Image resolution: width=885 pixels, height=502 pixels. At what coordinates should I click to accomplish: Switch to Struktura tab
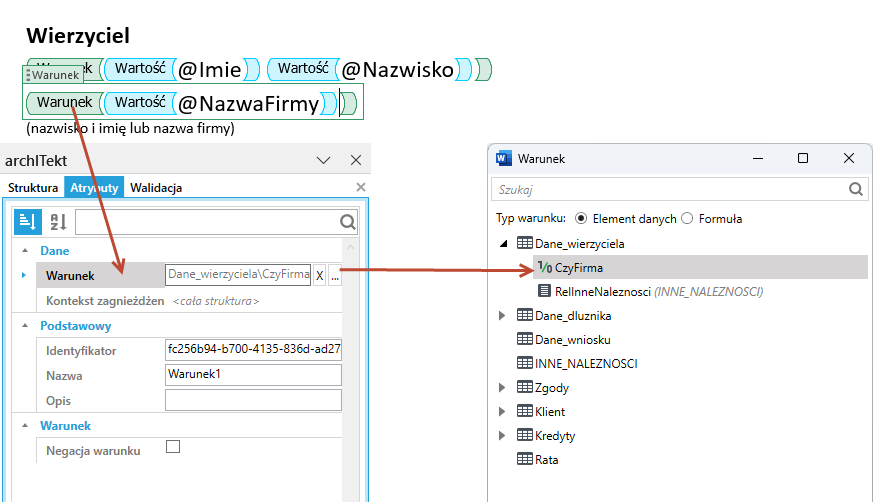click(33, 187)
